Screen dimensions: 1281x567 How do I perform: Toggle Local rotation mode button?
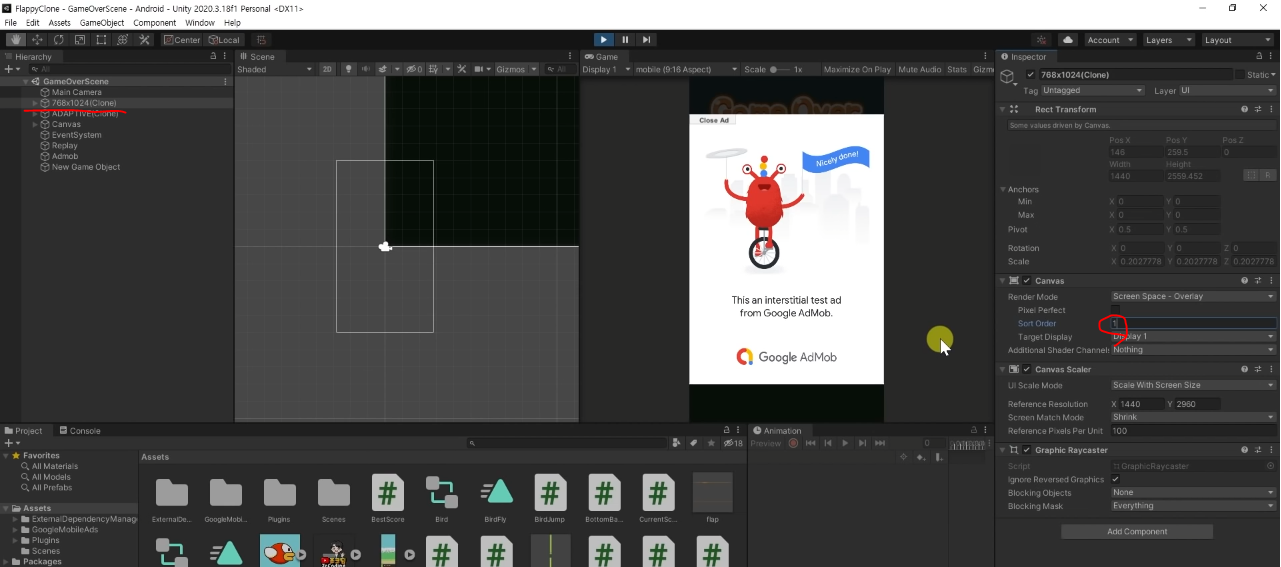coord(224,40)
